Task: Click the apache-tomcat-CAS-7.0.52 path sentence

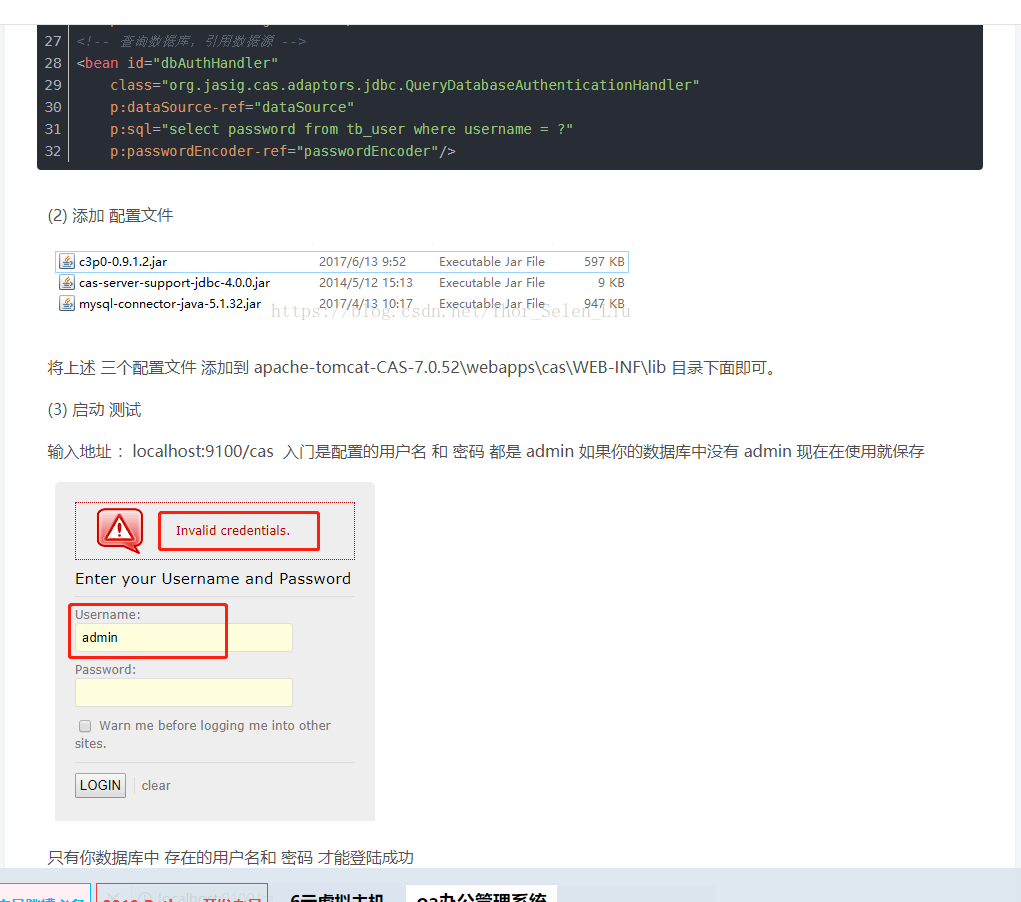Action: [412, 368]
